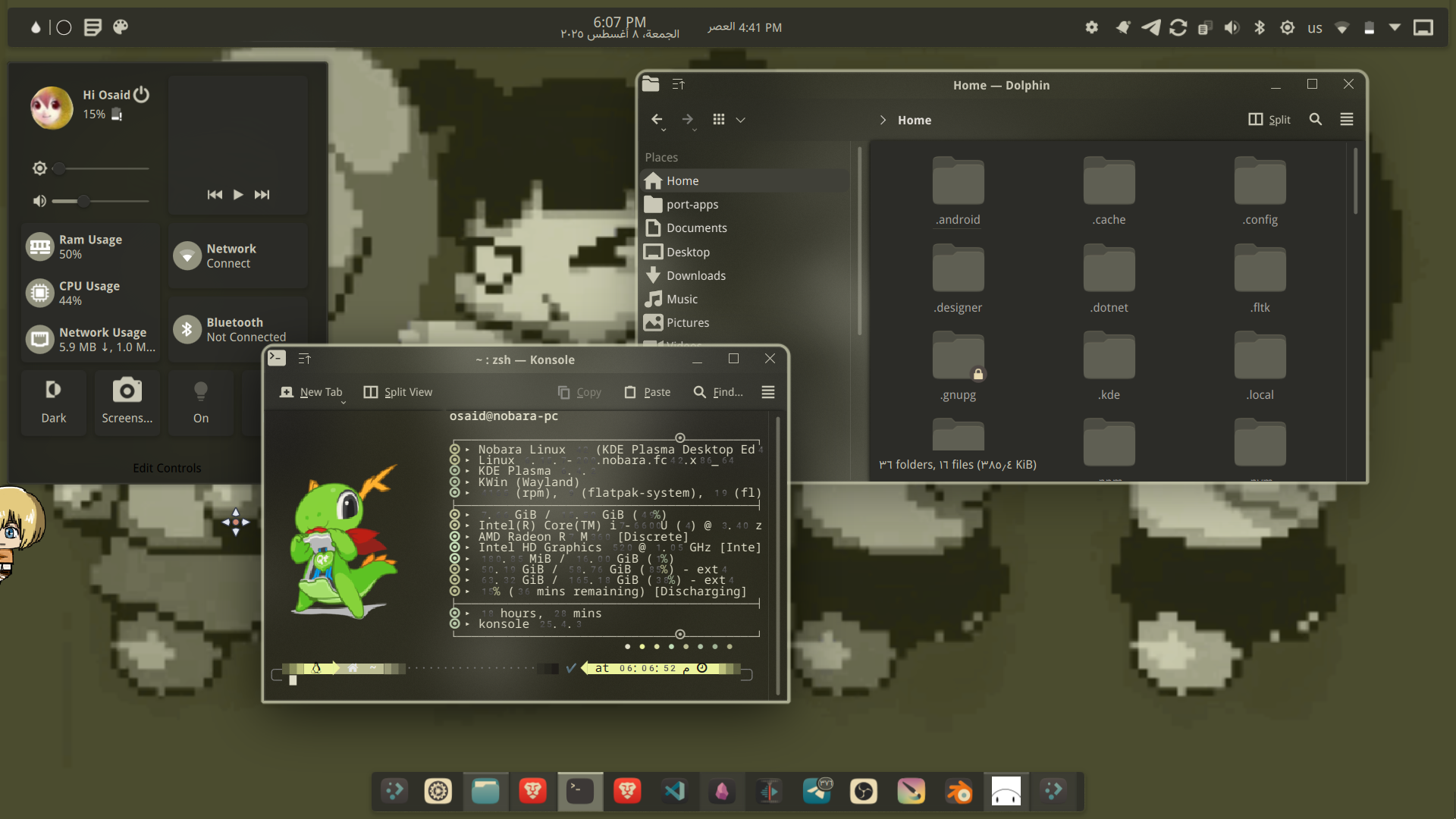Mute using the speaker icon beside volume slider
Viewport: 1456px width, 819px height.
pos(39,201)
